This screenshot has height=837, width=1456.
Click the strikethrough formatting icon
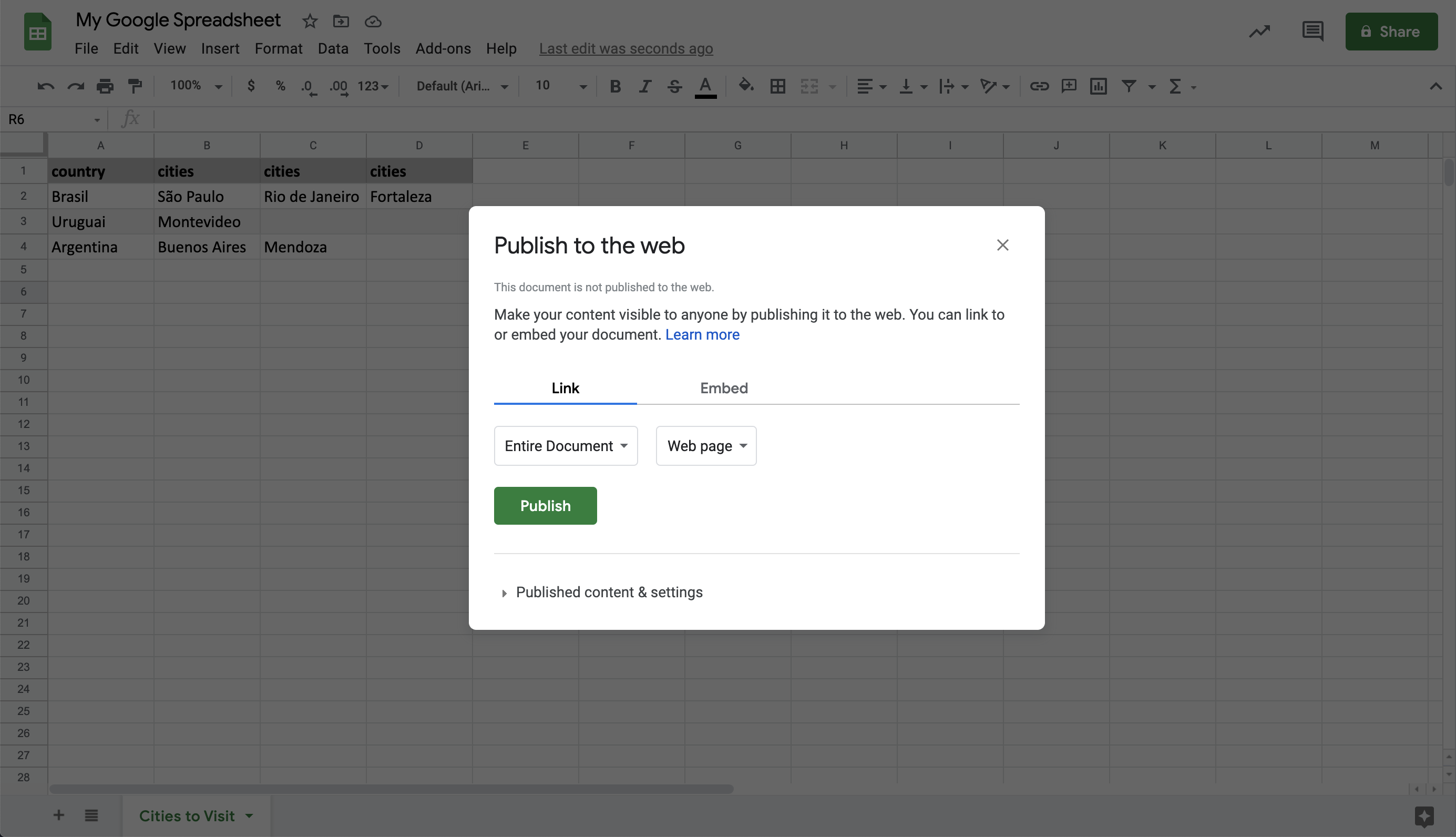pyautogui.click(x=675, y=86)
